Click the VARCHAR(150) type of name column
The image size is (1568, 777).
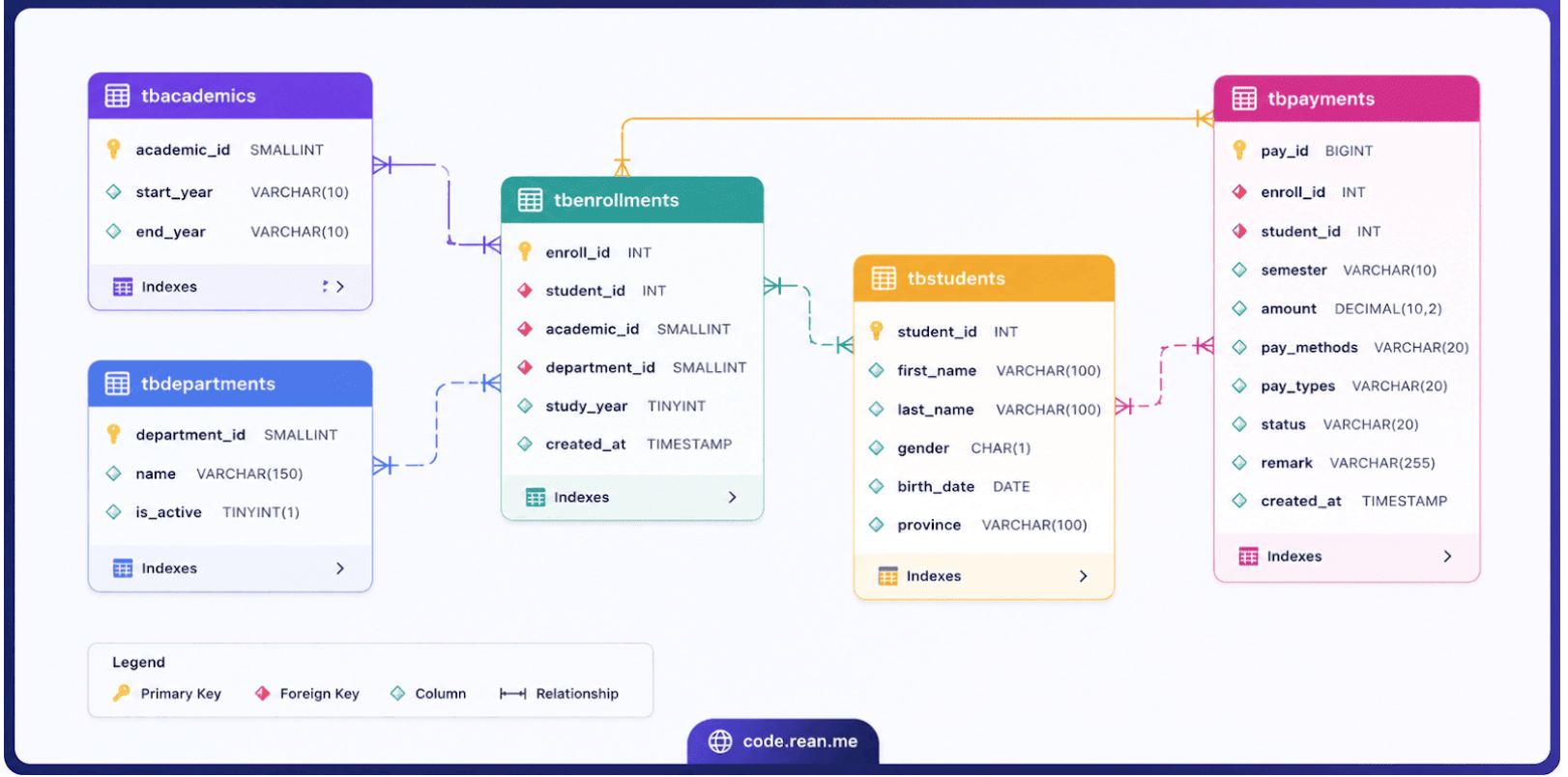[x=249, y=474]
